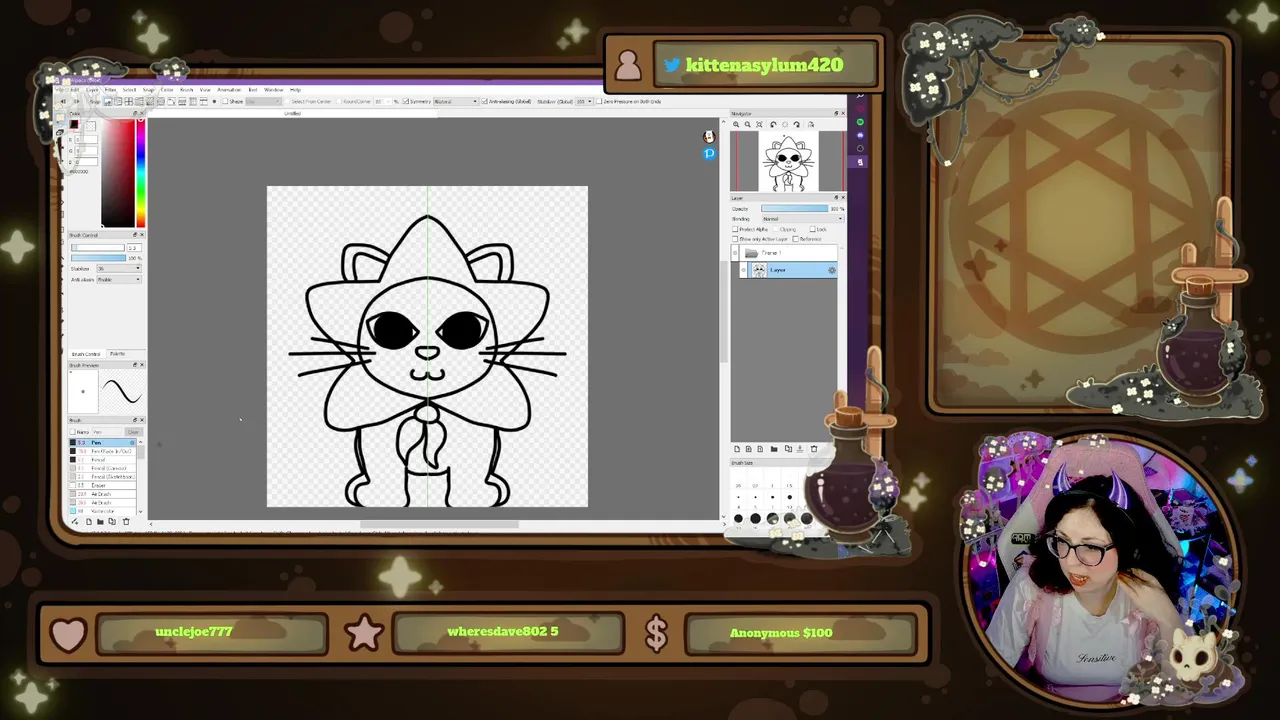Zoom out with the Navigator magnifier minus

click(x=747, y=124)
